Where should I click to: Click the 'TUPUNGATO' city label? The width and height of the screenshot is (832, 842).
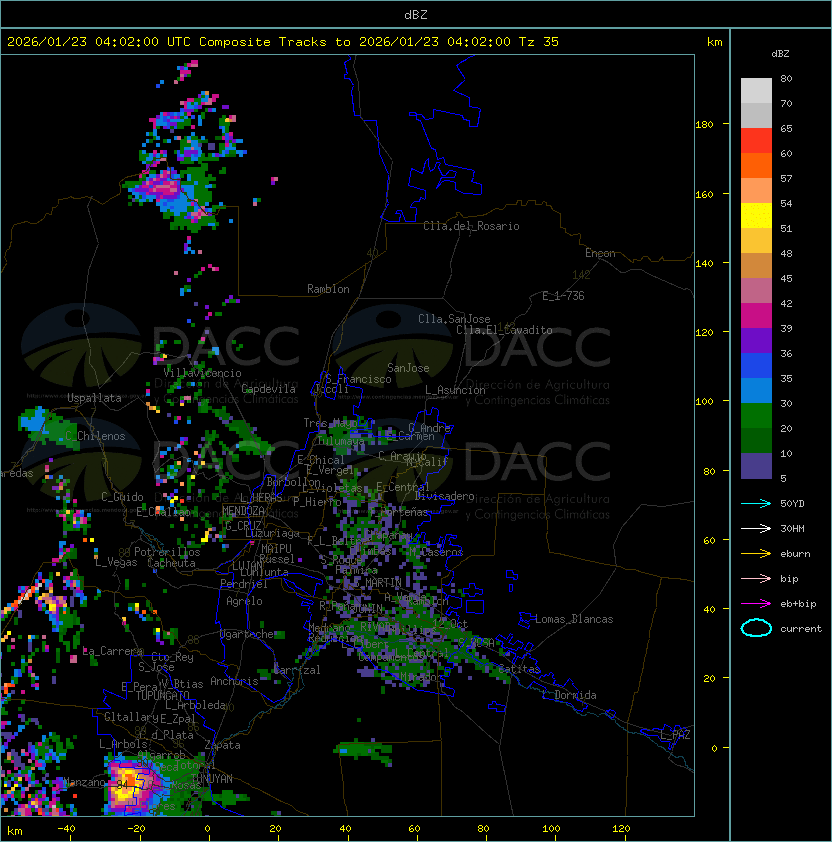162,695
